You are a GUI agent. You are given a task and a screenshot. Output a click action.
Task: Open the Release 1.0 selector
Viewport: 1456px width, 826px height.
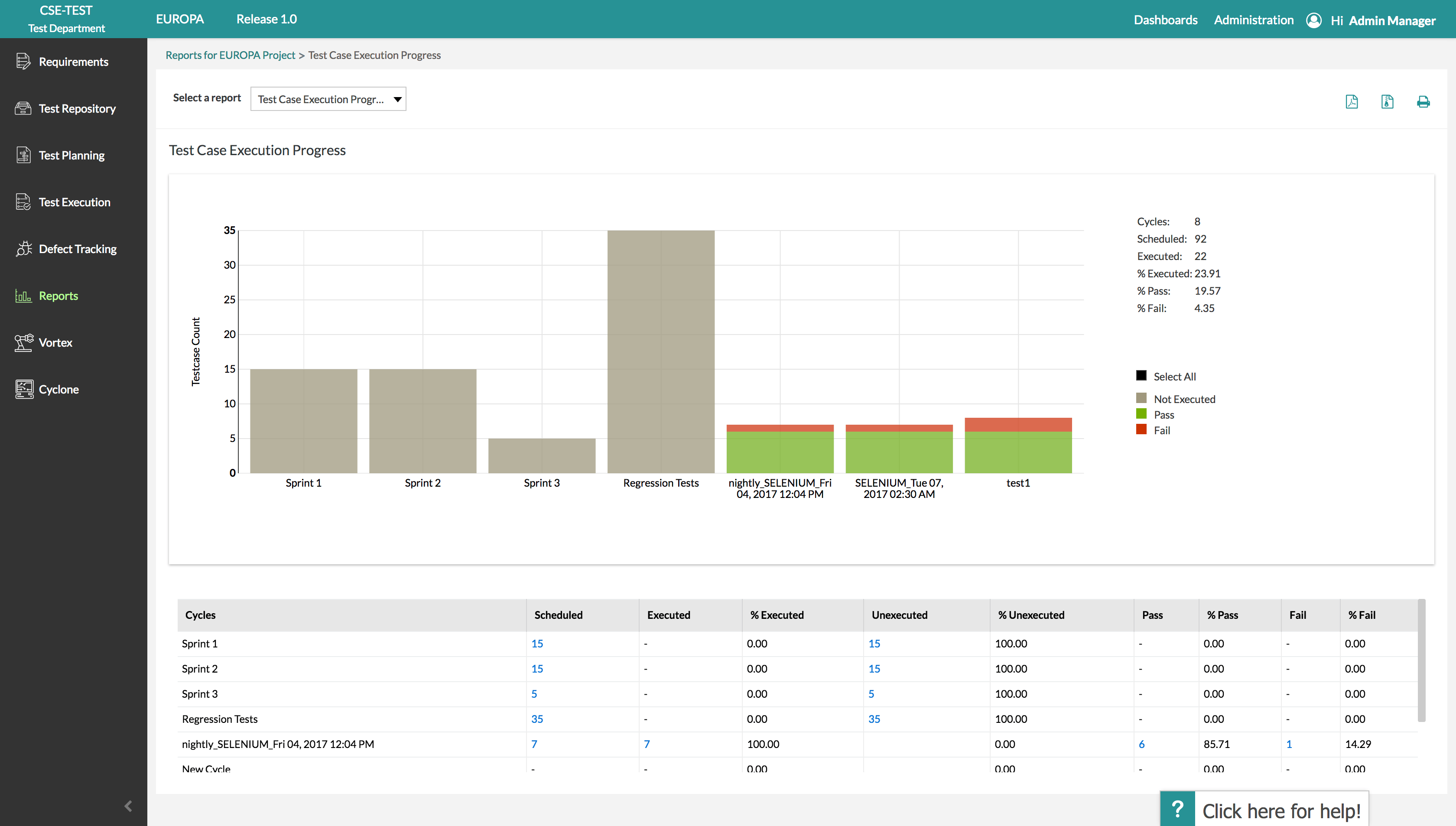point(266,20)
